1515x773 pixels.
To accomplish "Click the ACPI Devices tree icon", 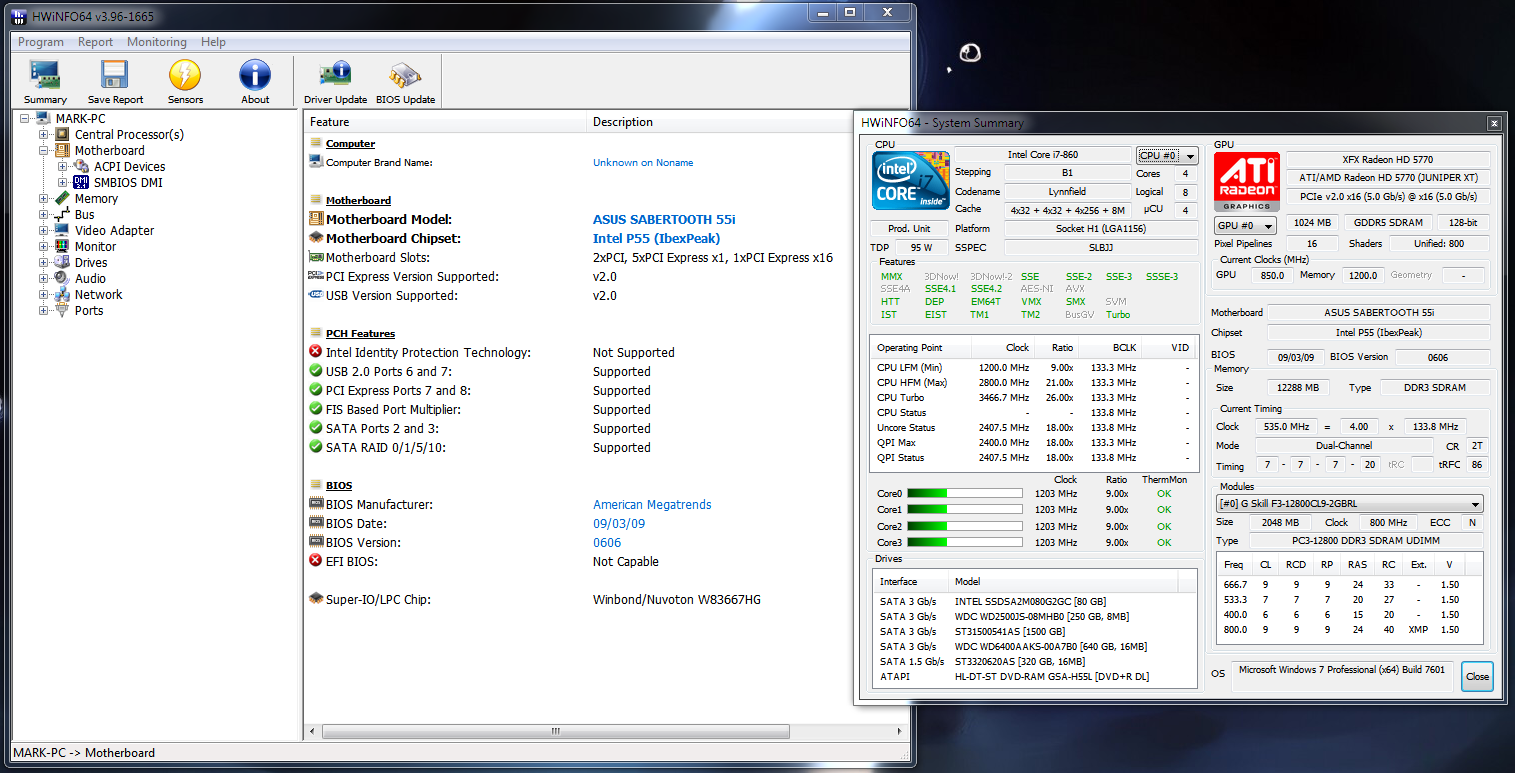I will 82,167.
